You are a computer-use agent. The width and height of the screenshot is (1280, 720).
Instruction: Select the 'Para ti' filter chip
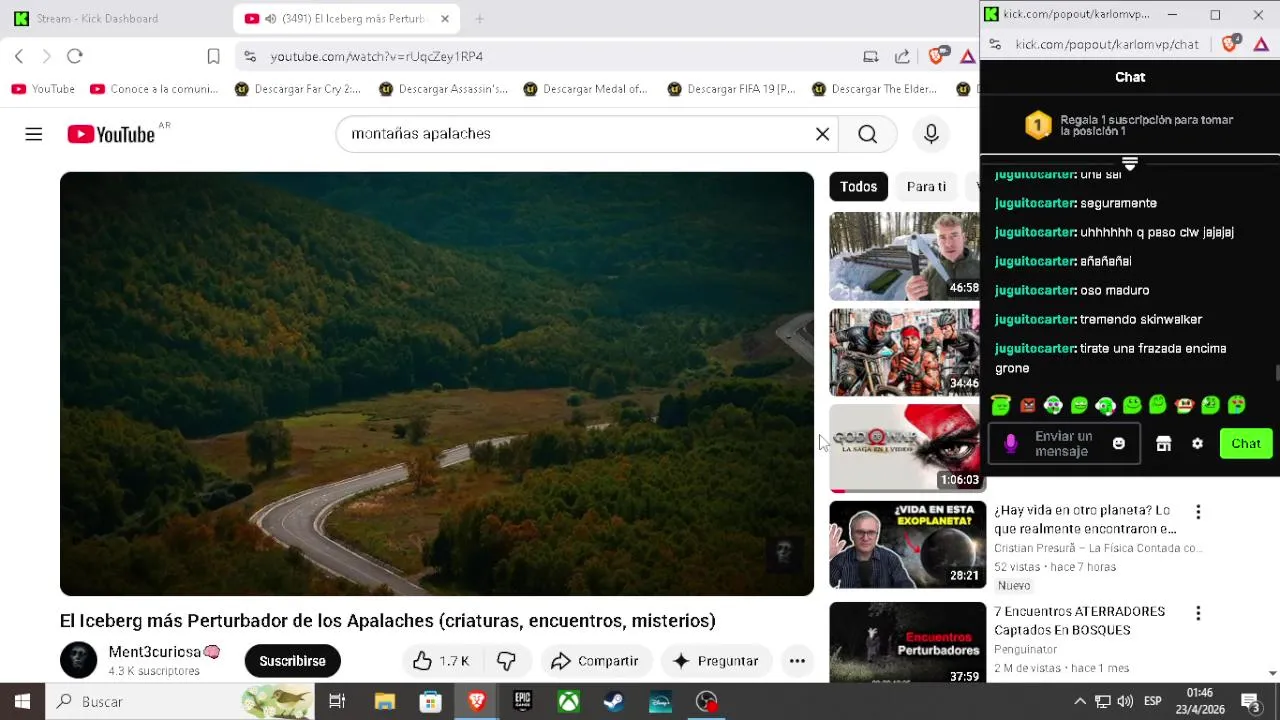[926, 187]
